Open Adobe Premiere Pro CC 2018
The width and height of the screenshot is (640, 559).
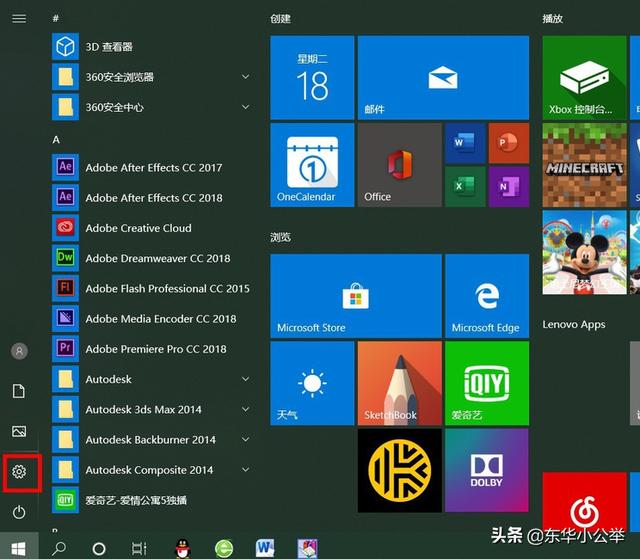tap(155, 349)
